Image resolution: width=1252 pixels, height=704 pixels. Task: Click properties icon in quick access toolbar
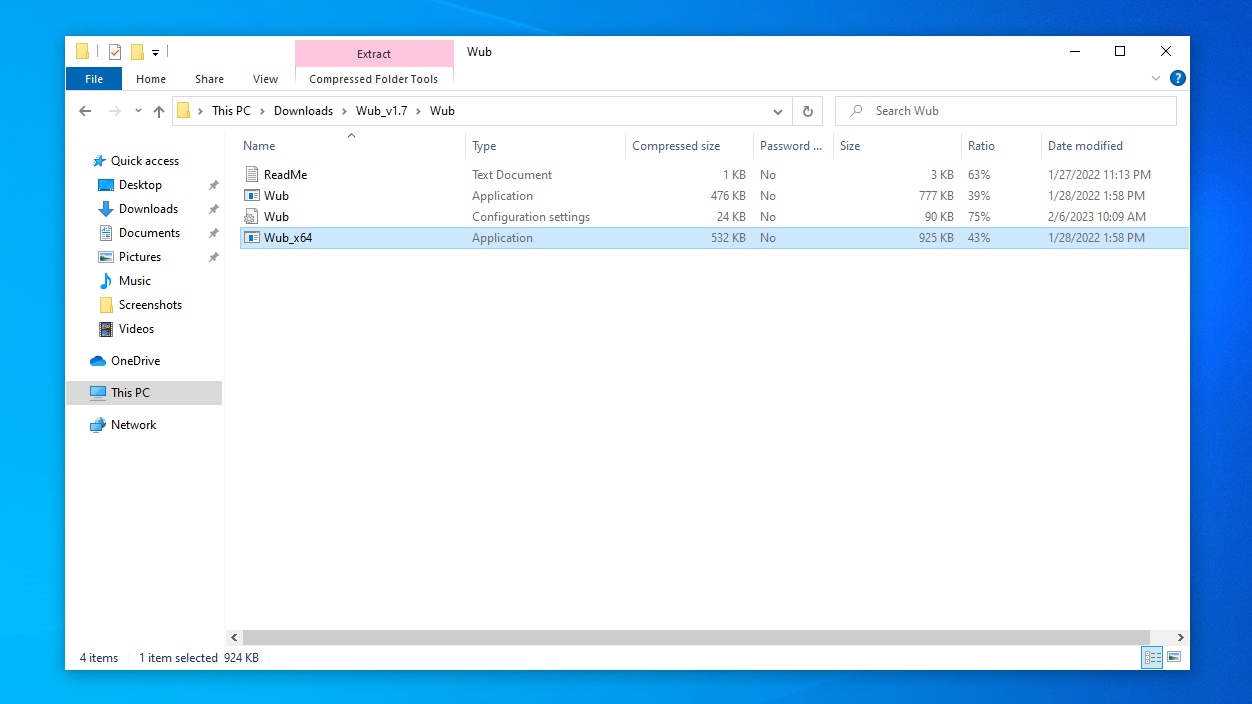point(115,52)
